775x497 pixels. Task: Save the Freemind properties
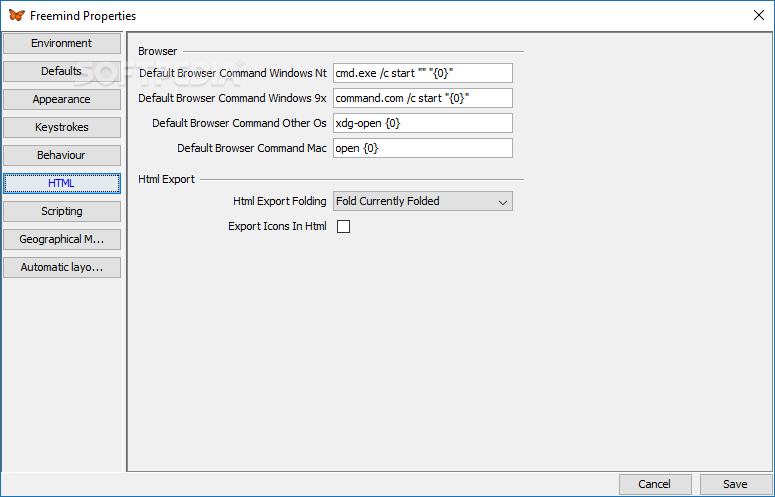735,484
